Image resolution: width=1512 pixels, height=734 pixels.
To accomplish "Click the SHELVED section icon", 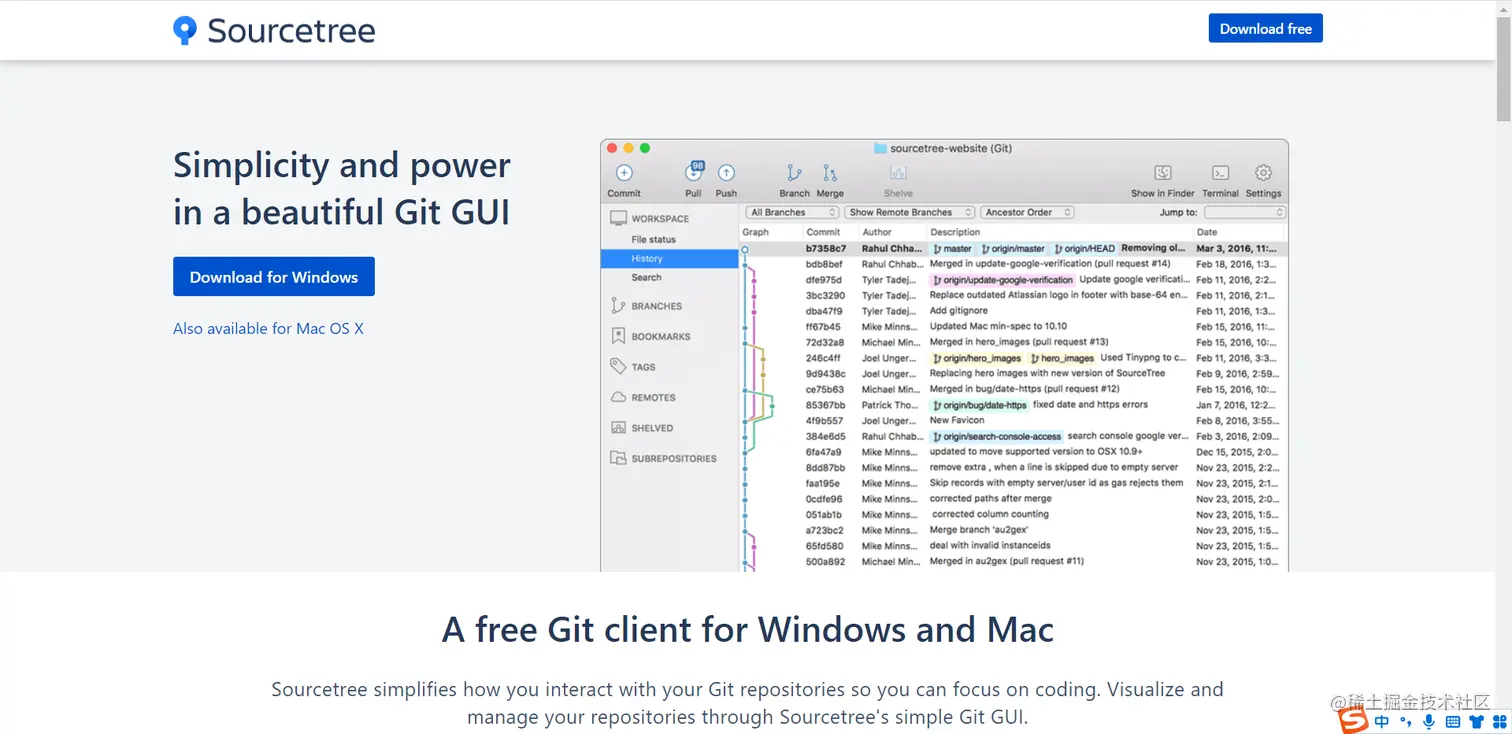I will [x=618, y=428].
